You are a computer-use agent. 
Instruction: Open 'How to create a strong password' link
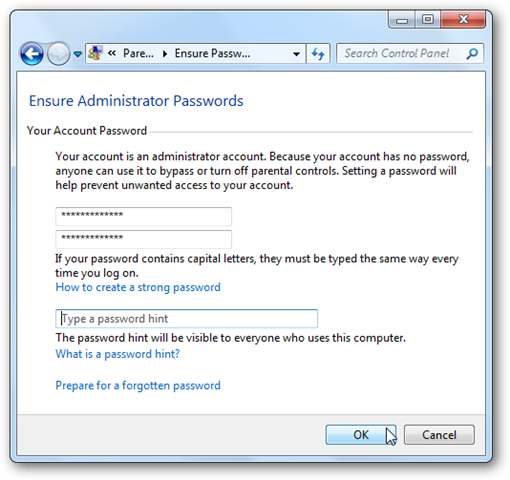pyautogui.click(x=138, y=287)
